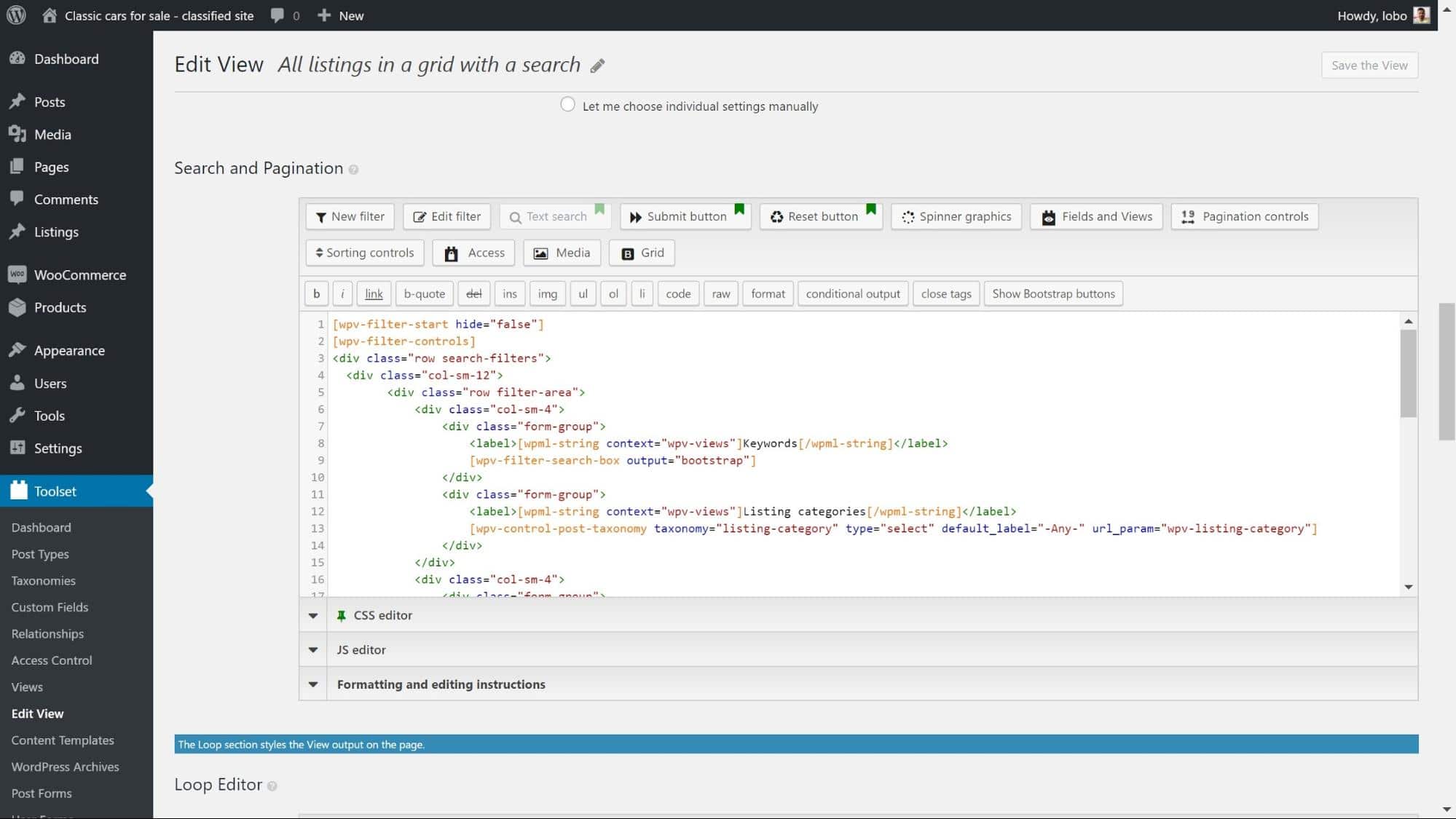Click the Spinner graphics icon
The height and width of the screenshot is (819, 1456).
[955, 215]
